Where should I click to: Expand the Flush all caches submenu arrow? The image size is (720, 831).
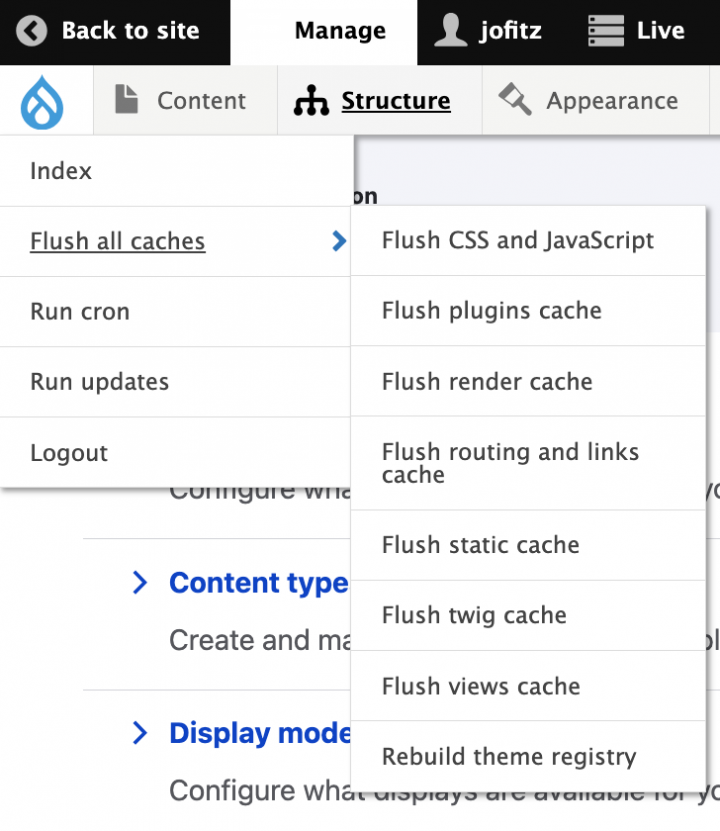pyautogui.click(x=338, y=241)
